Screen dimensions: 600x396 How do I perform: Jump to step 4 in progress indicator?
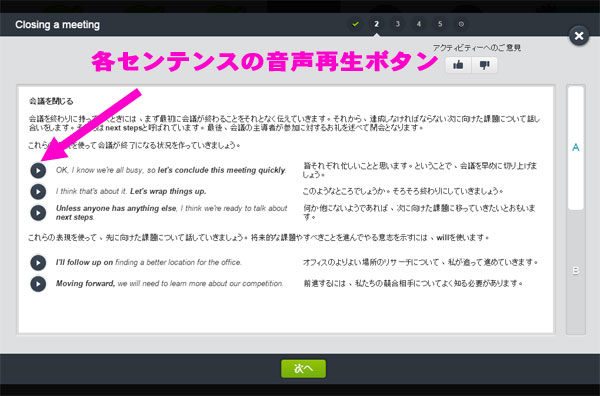[x=419, y=24]
